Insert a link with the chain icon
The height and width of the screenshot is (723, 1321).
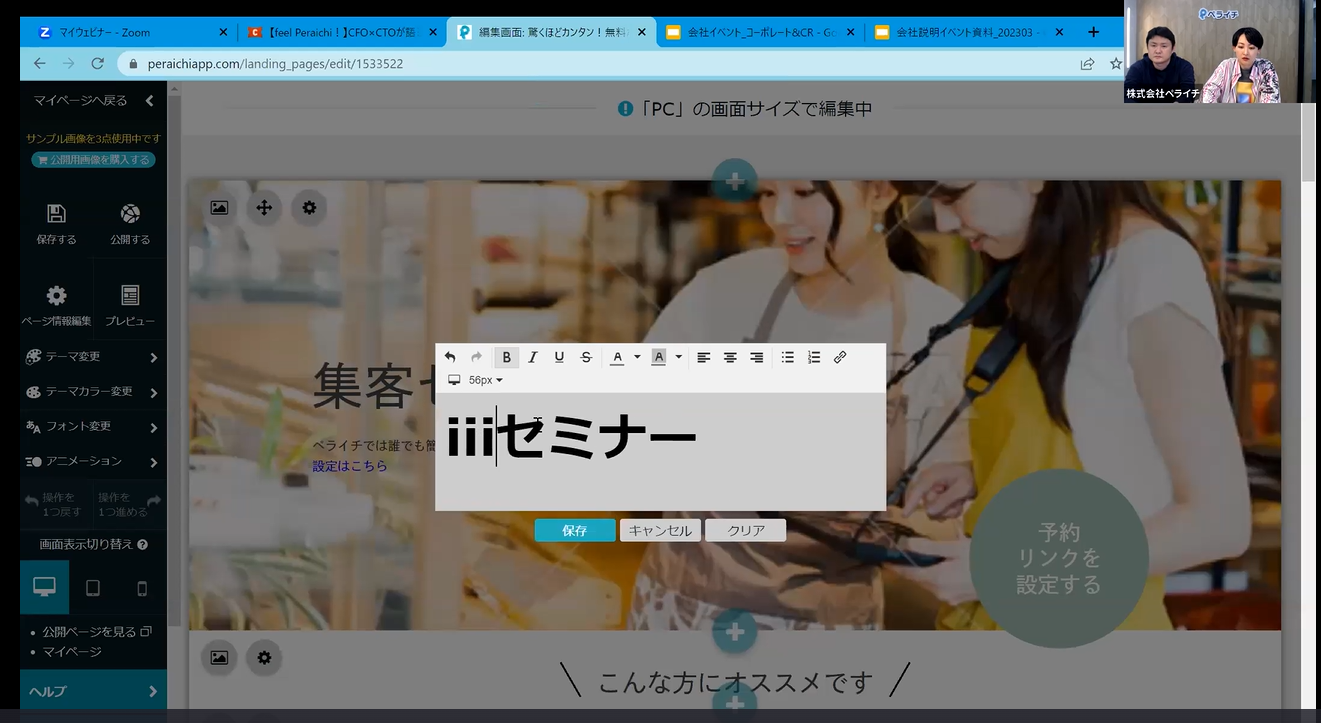click(x=840, y=357)
